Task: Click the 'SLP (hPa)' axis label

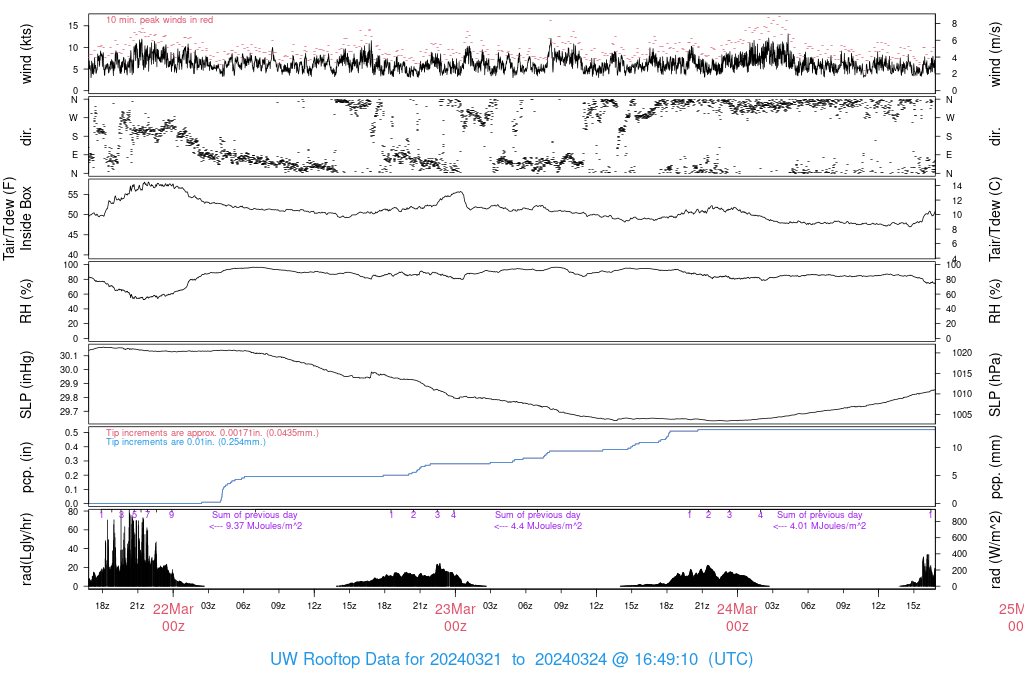Action: pyautogui.click(x=995, y=385)
